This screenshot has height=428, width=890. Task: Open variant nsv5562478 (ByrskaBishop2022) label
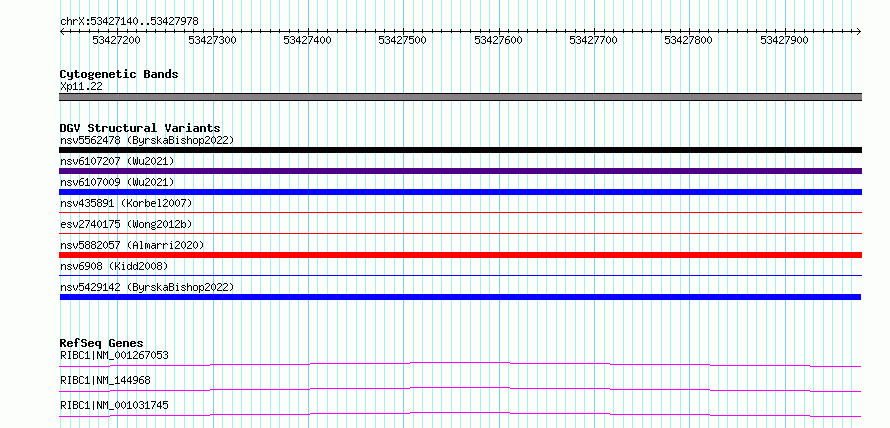146,140
